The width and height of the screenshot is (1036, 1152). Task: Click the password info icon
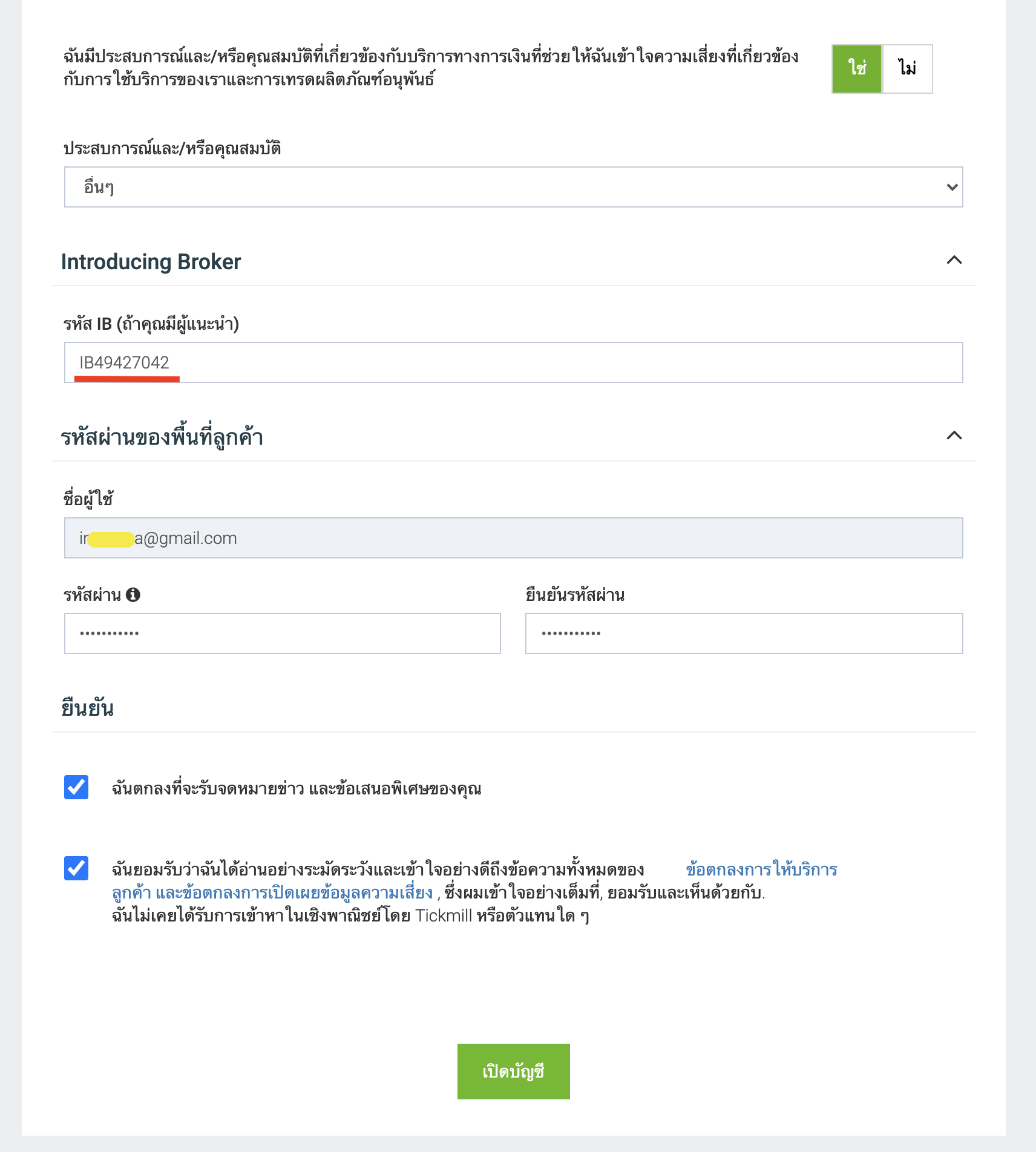133,595
